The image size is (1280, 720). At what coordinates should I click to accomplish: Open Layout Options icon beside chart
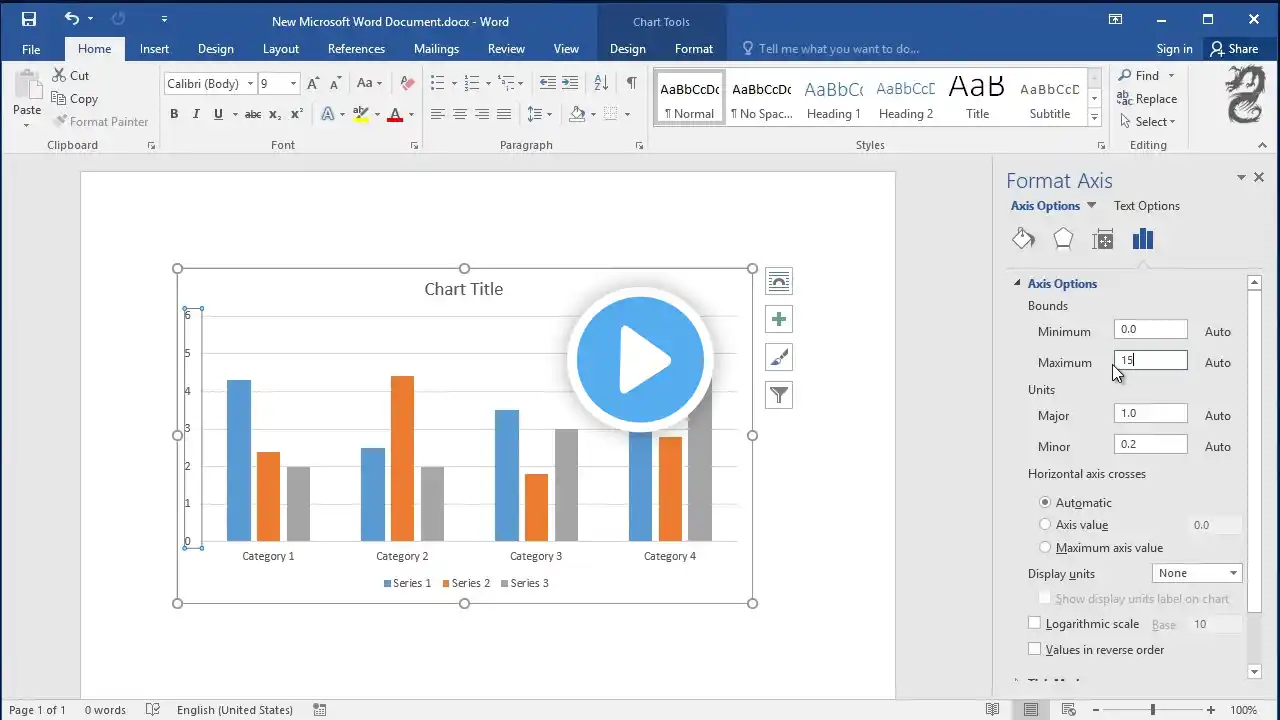pos(779,281)
